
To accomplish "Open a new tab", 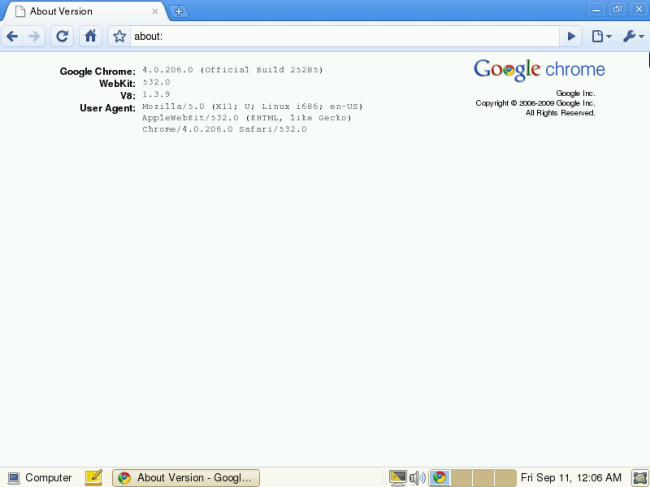I will coord(179,12).
